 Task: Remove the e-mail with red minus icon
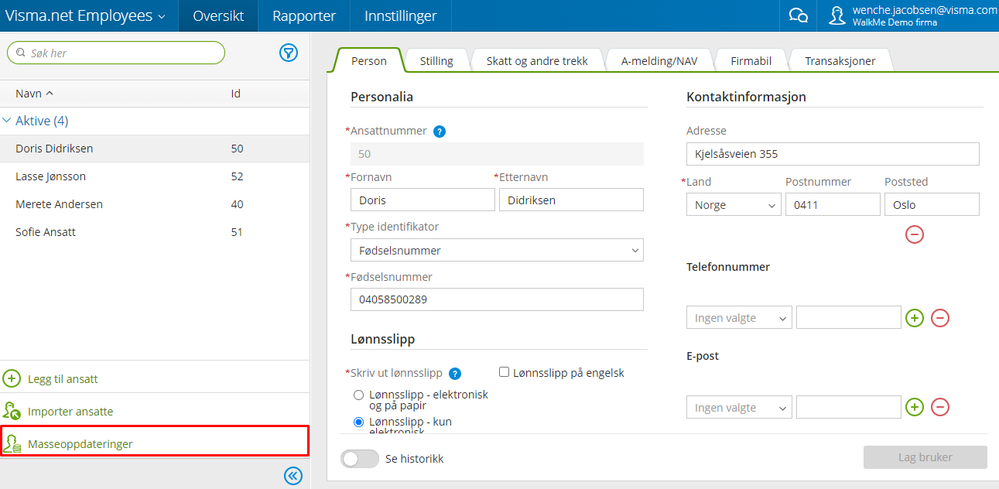[940, 407]
